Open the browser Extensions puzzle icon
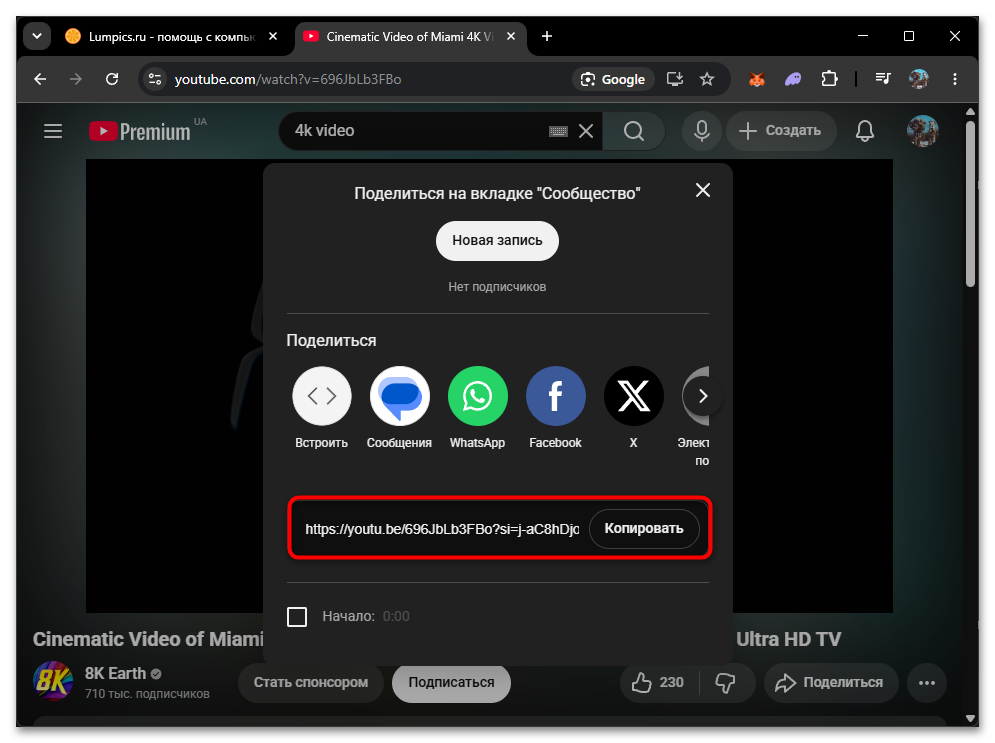995x743 pixels. pos(829,79)
